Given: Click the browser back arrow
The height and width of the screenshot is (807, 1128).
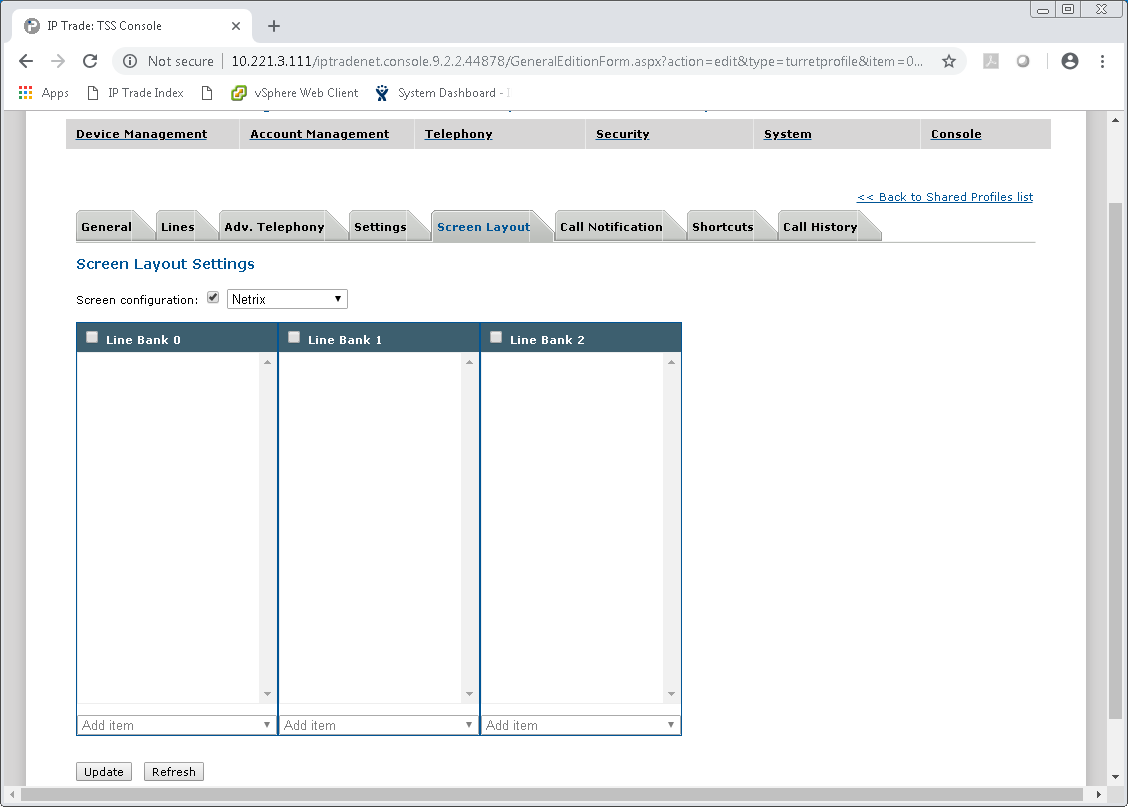Looking at the screenshot, I should coord(26,61).
